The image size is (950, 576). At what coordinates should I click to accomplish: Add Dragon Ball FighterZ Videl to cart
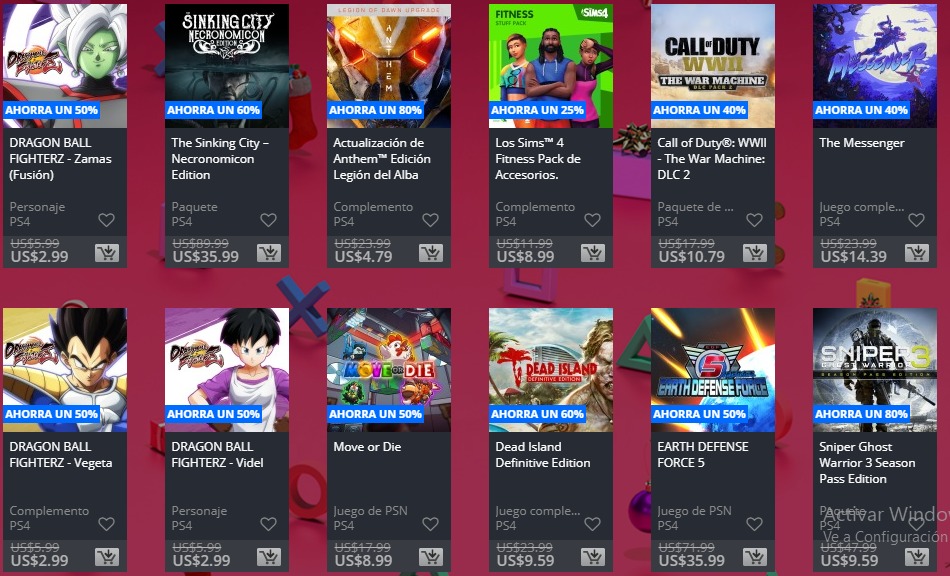coord(269,557)
